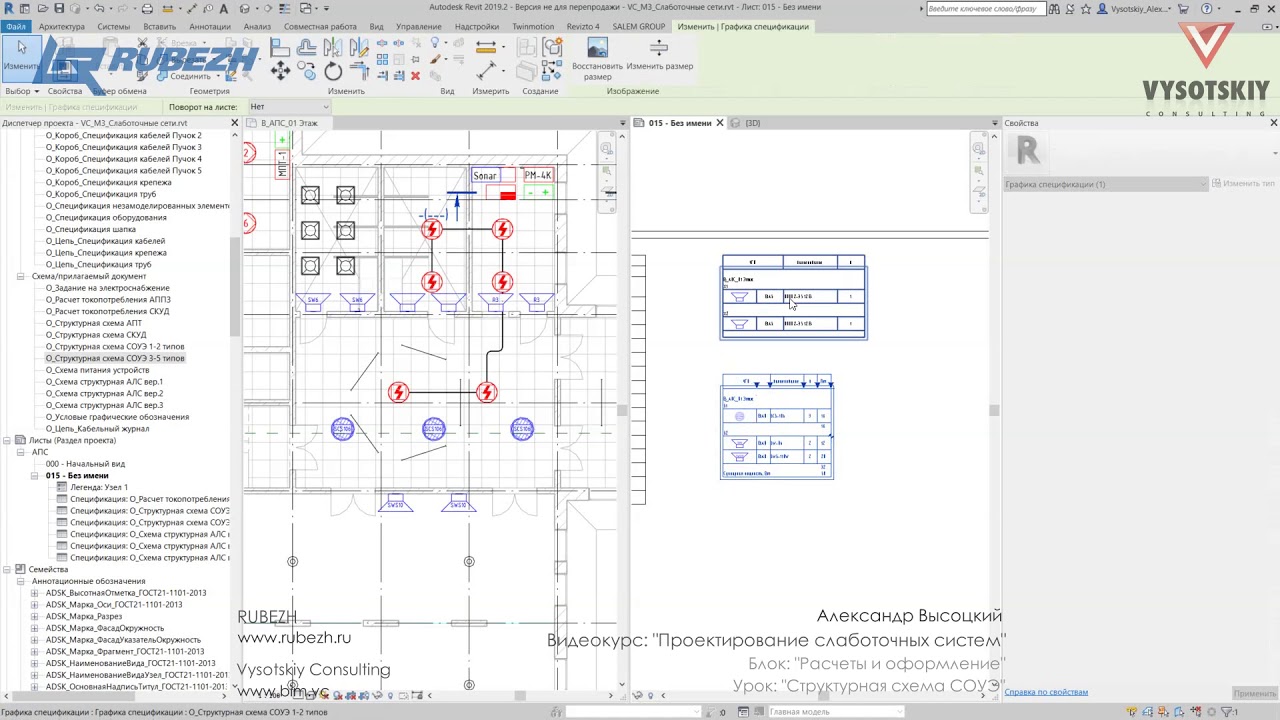The height and width of the screenshot is (720, 1280).
Task: Select 'Легенда: Узел 1' in project browser
Action: (98, 487)
